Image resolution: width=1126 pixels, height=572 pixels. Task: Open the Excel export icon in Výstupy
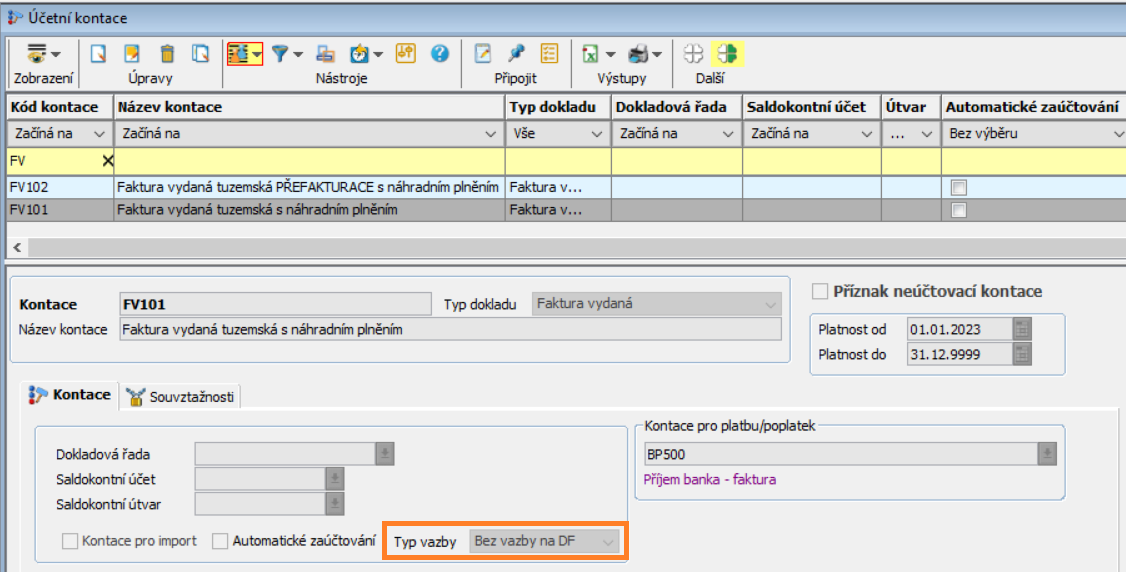591,54
